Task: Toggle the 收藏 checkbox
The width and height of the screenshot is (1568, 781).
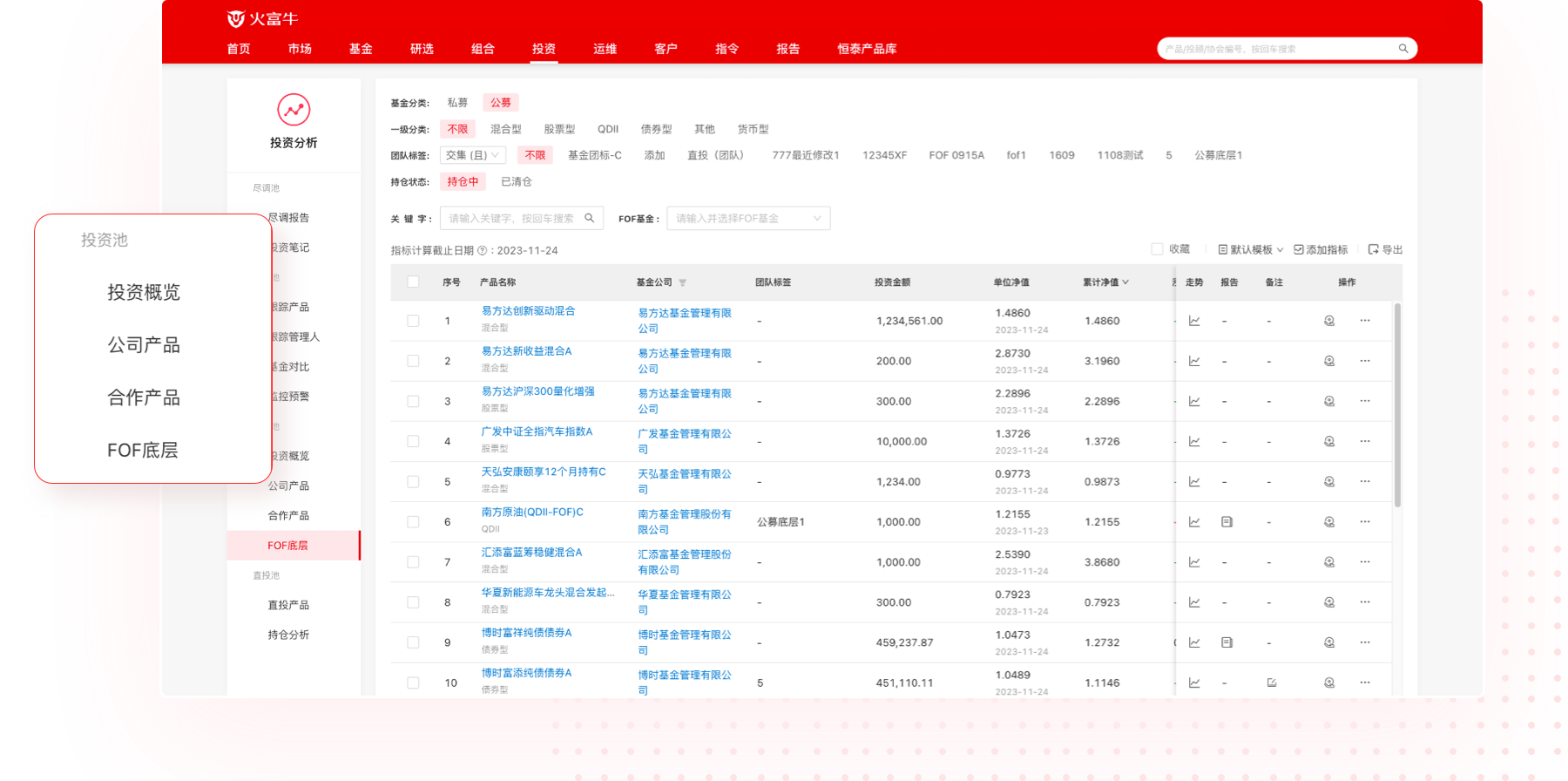Action: 1157,249
